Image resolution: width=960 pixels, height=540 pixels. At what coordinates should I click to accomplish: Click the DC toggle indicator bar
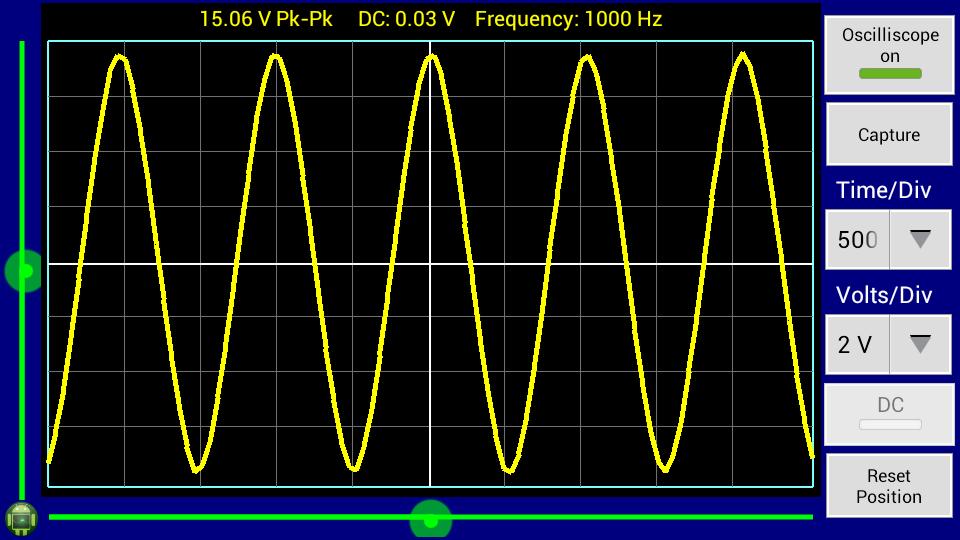pyautogui.click(x=889, y=425)
